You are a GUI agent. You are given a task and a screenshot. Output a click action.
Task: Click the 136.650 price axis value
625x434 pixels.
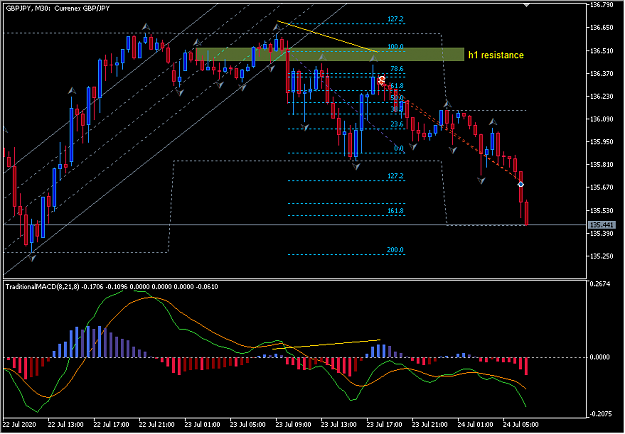(x=602, y=28)
